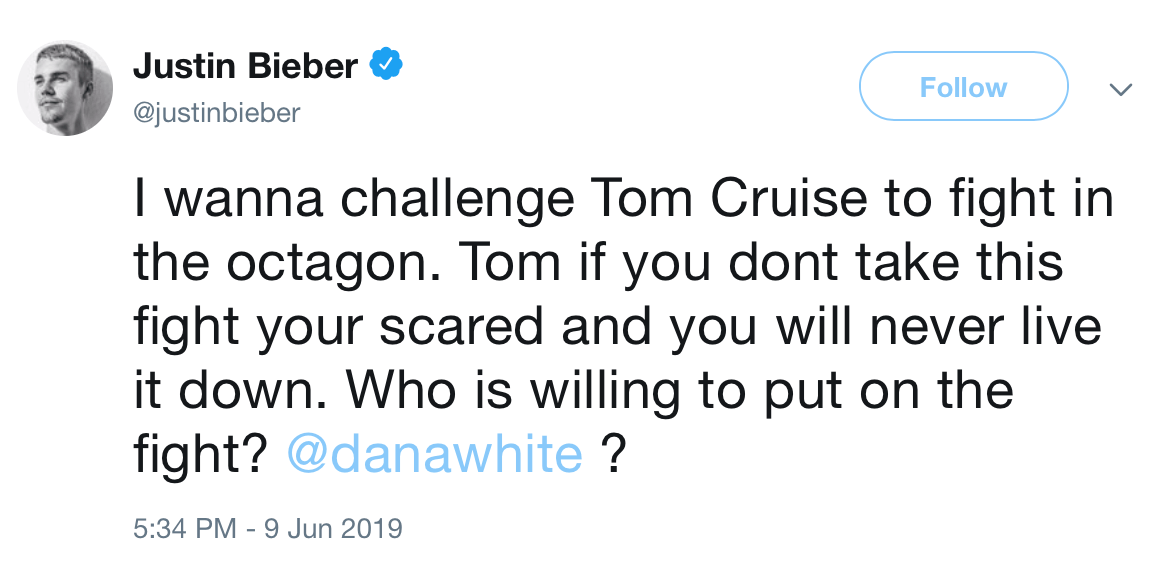Click the 9 Jun 2019 date
Screen dimensions: 1156x566
pos(332,528)
